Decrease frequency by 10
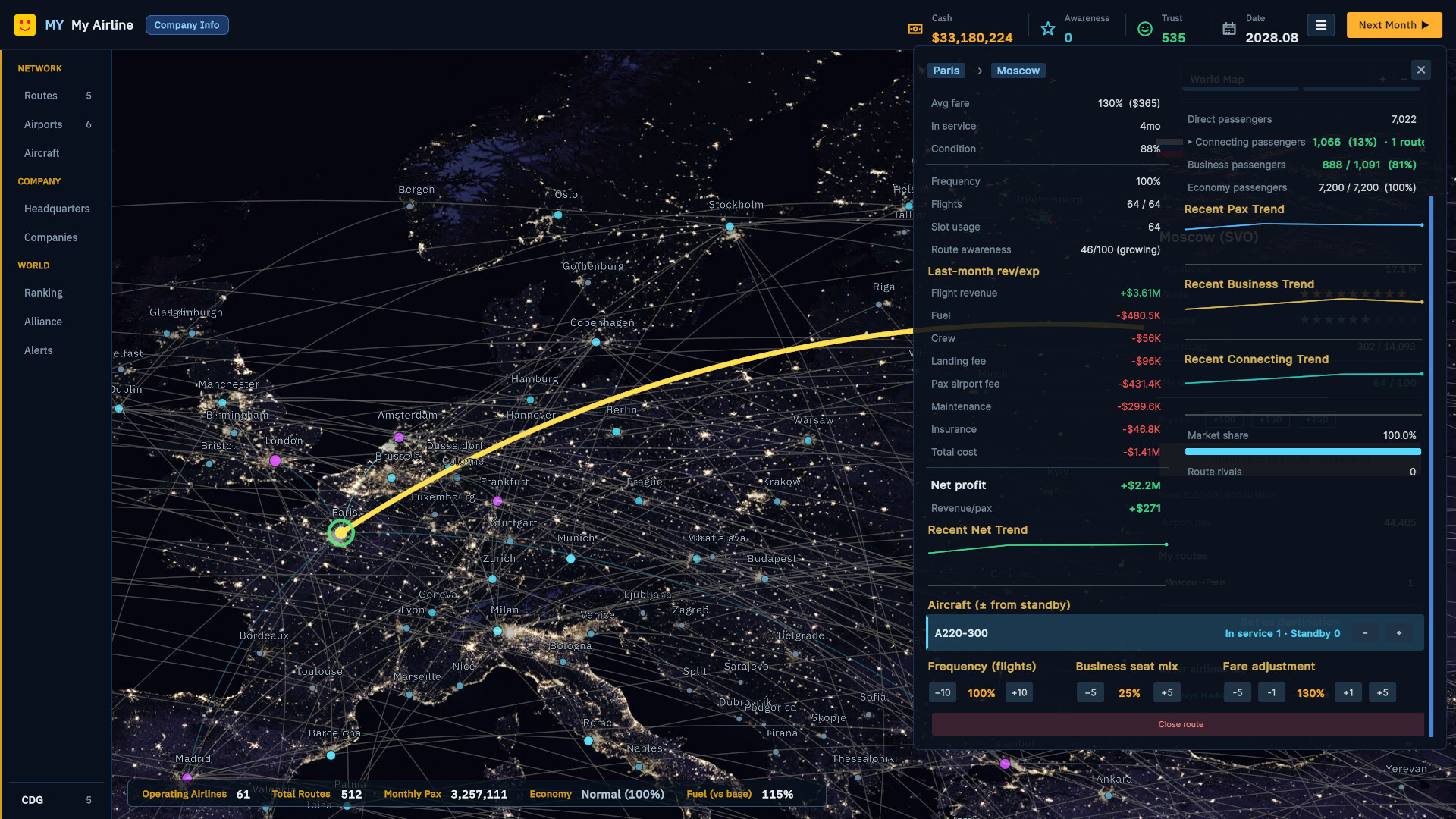 pyautogui.click(x=943, y=692)
